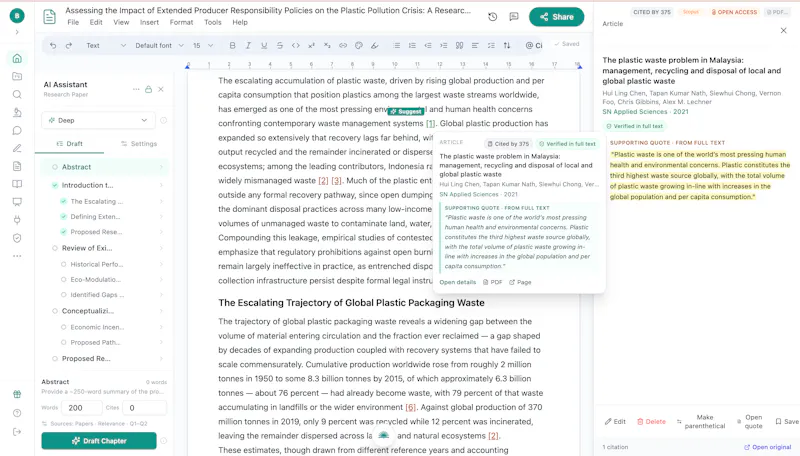Viewport: 800px width, 456px height.
Task: Open the Format menu
Action: pos(182,22)
